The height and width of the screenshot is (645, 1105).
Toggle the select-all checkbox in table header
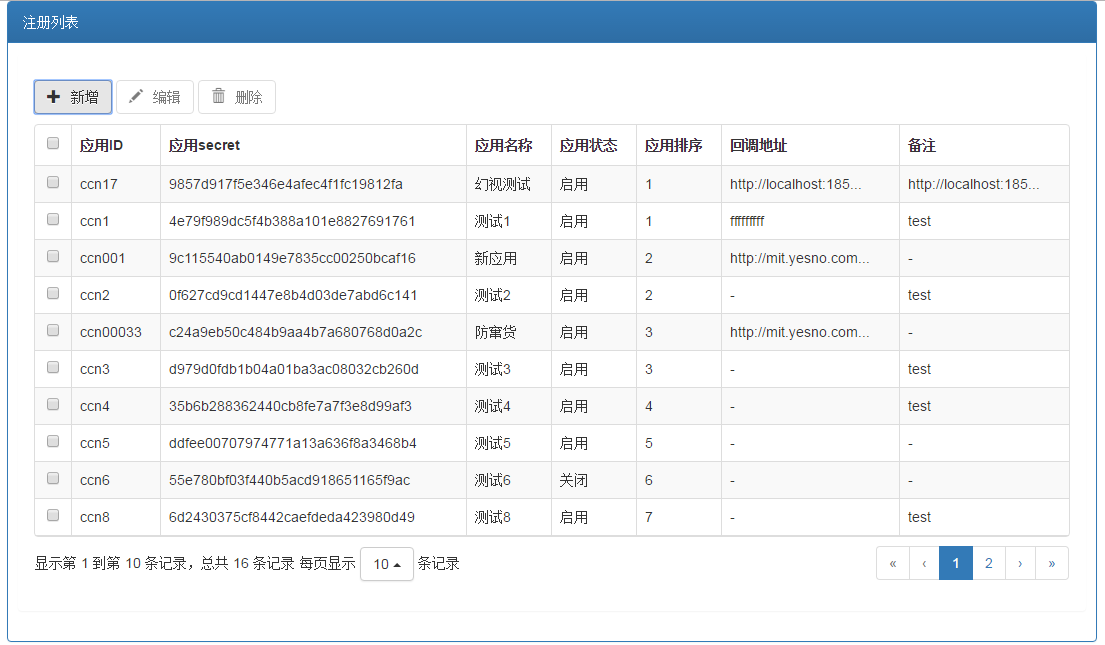tap(53, 144)
